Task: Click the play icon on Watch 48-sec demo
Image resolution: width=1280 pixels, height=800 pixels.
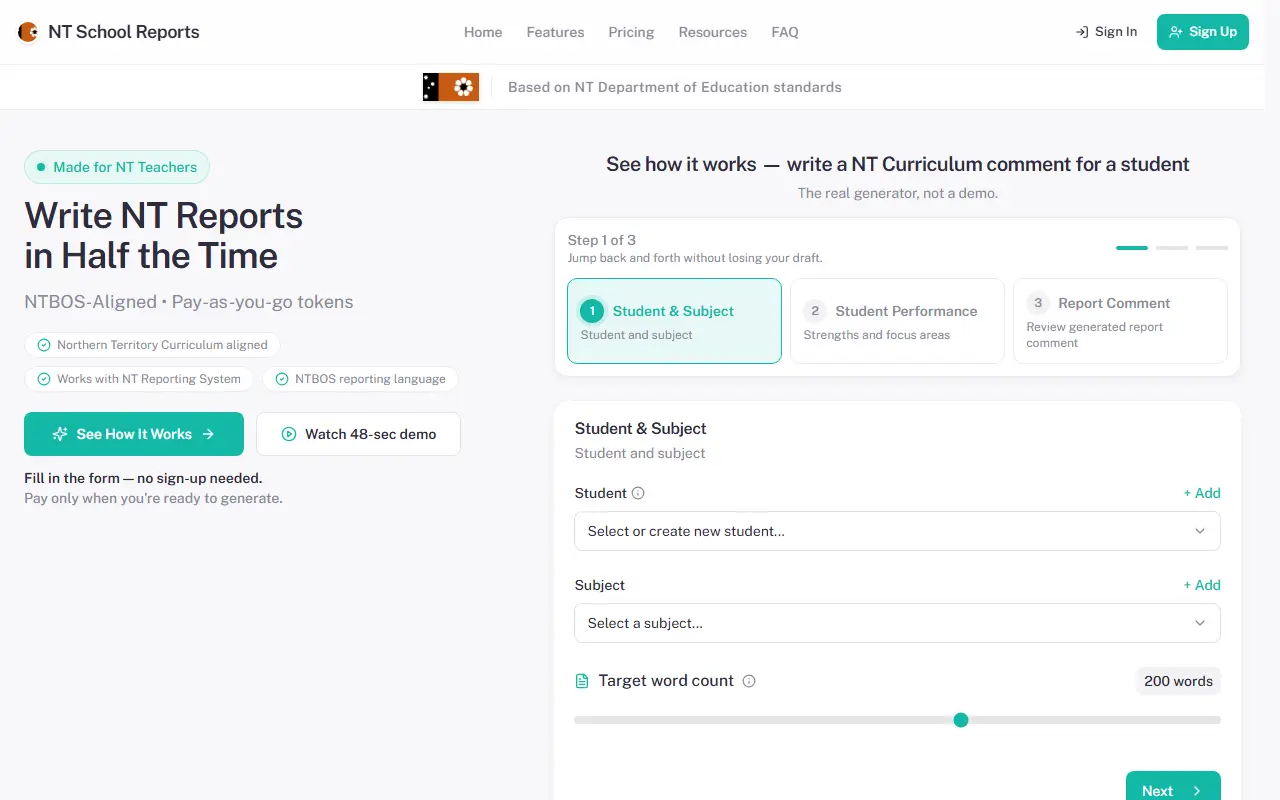Action: [x=289, y=434]
